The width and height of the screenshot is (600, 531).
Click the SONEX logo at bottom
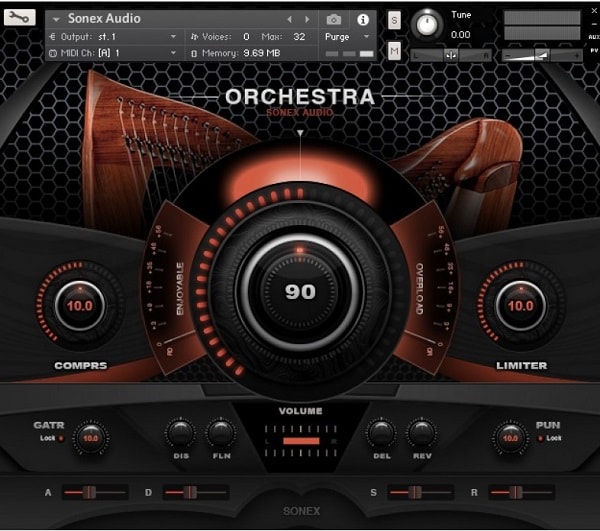pos(301,511)
